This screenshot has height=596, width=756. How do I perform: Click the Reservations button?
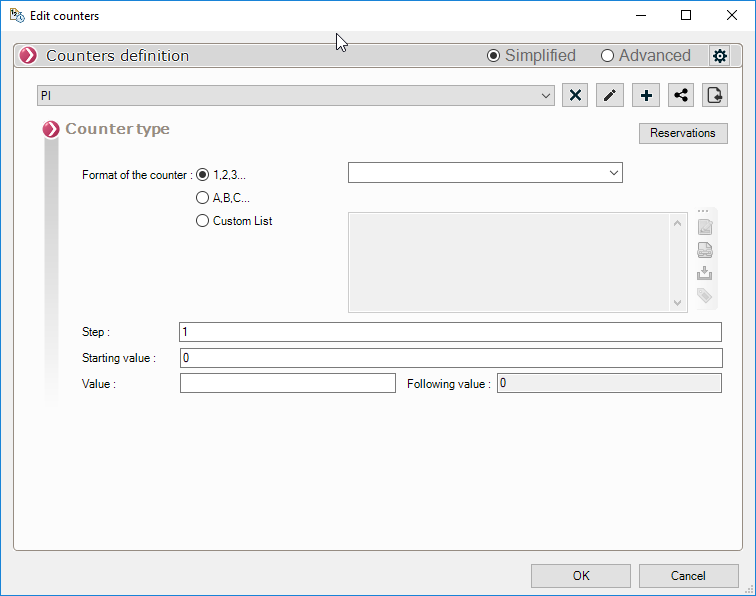tap(683, 133)
